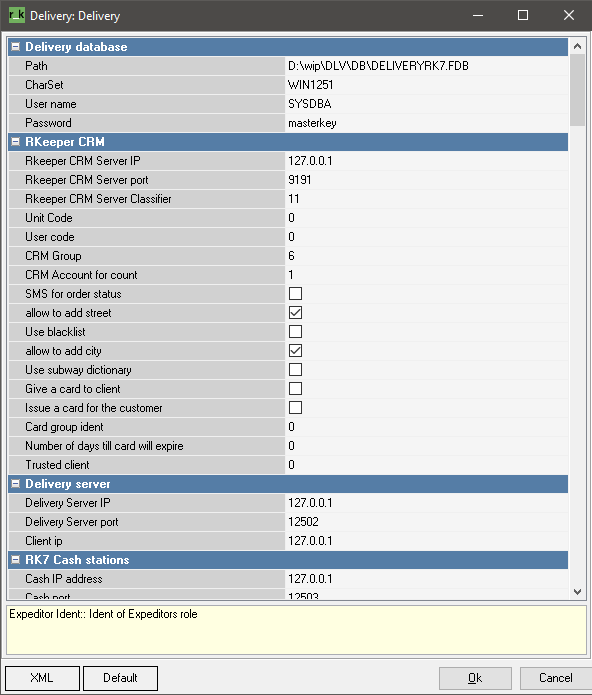The image size is (592, 695).
Task: Collapse the RKeeper CRM section
Action: (16, 142)
